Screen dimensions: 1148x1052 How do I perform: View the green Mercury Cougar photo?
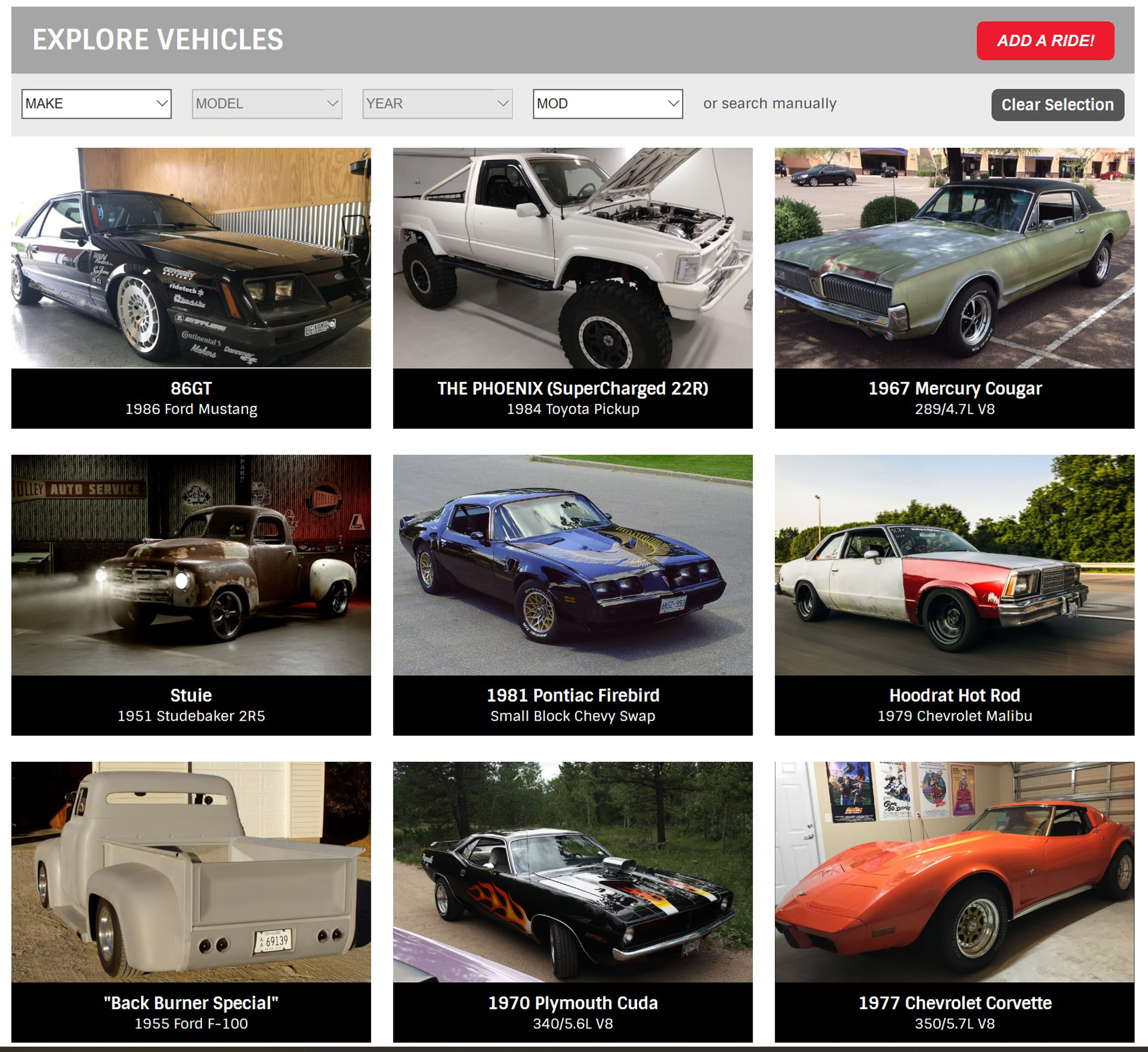(954, 258)
